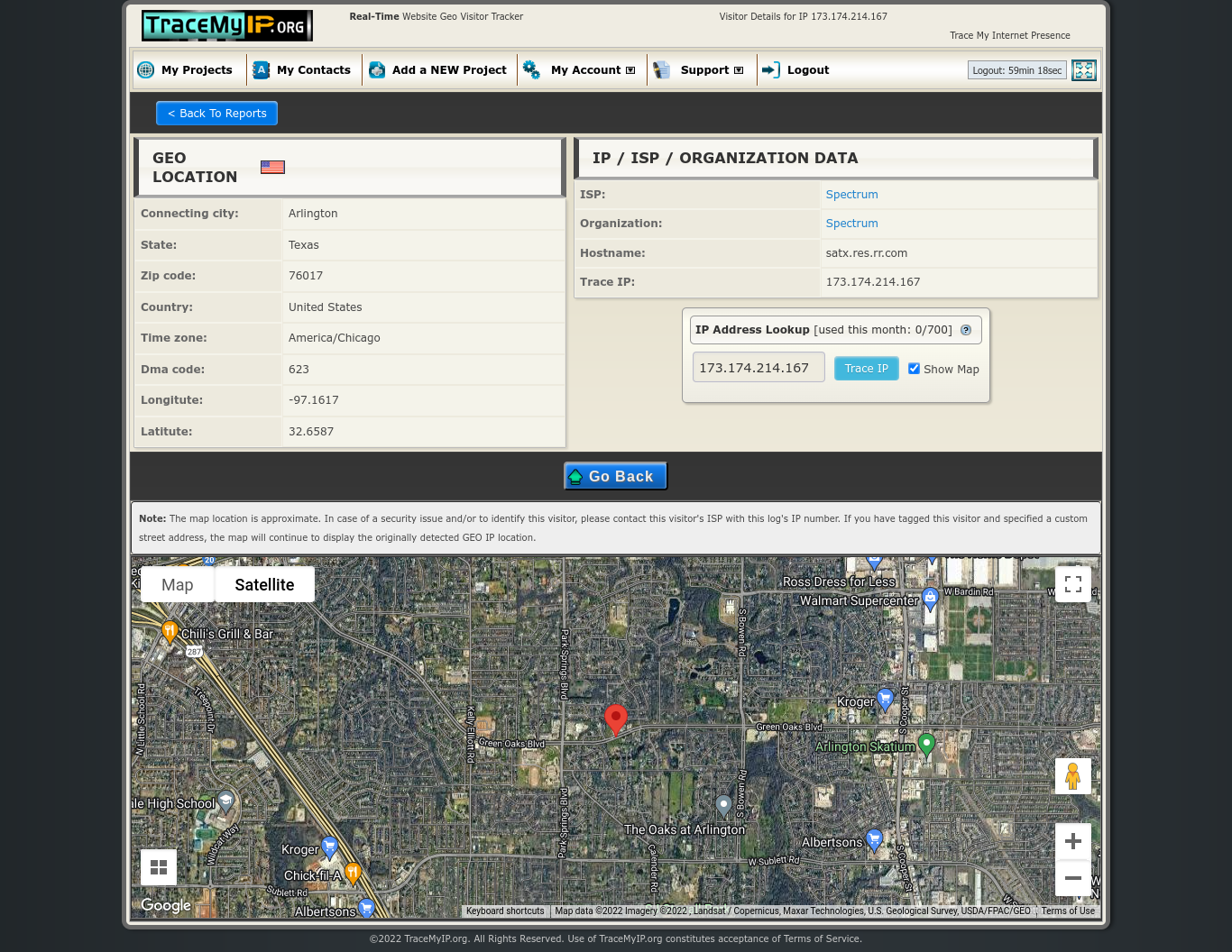The height and width of the screenshot is (952, 1232).
Task: Open the map layers grid icon
Action: [159, 867]
